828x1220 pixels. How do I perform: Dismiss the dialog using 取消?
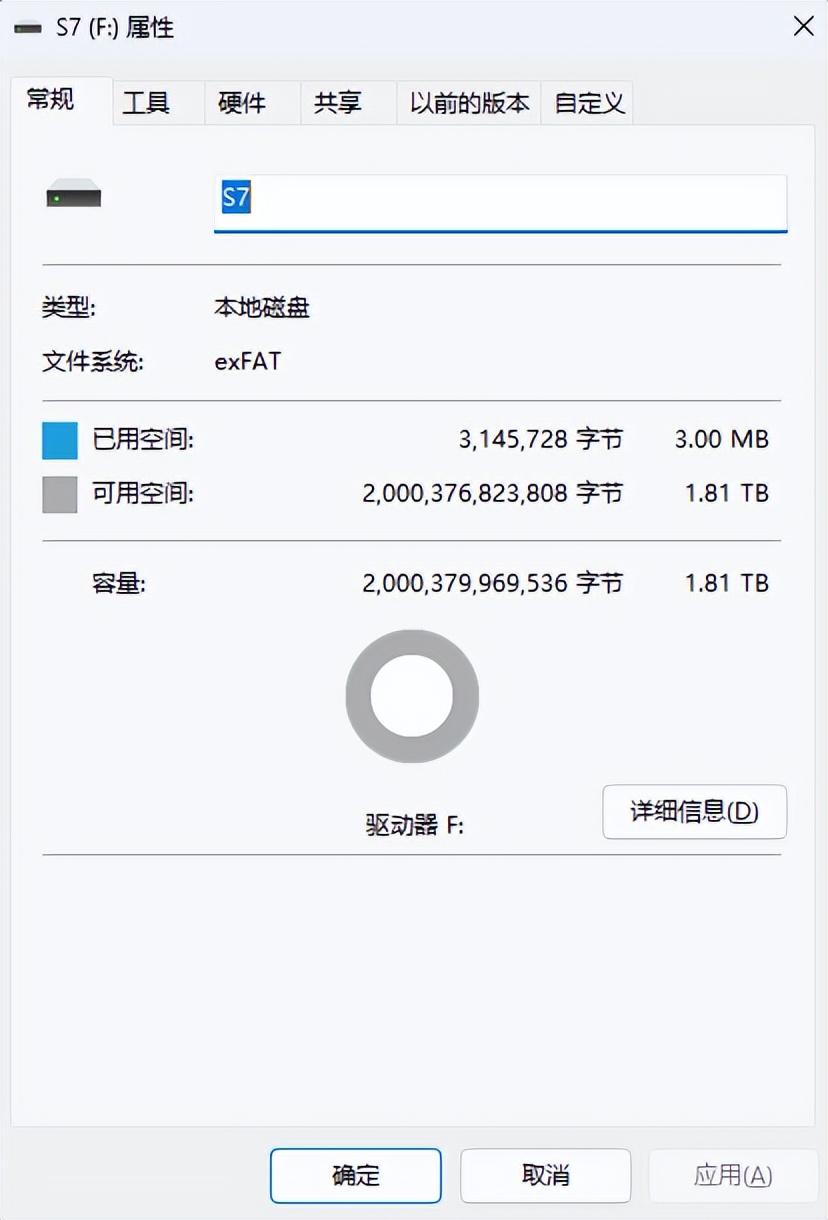[x=545, y=1176]
